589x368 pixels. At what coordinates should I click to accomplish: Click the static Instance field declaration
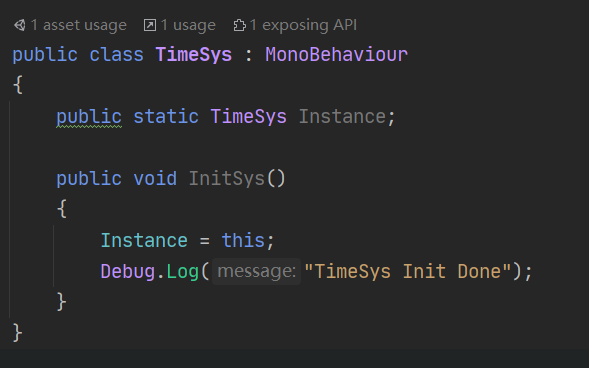[342, 117]
